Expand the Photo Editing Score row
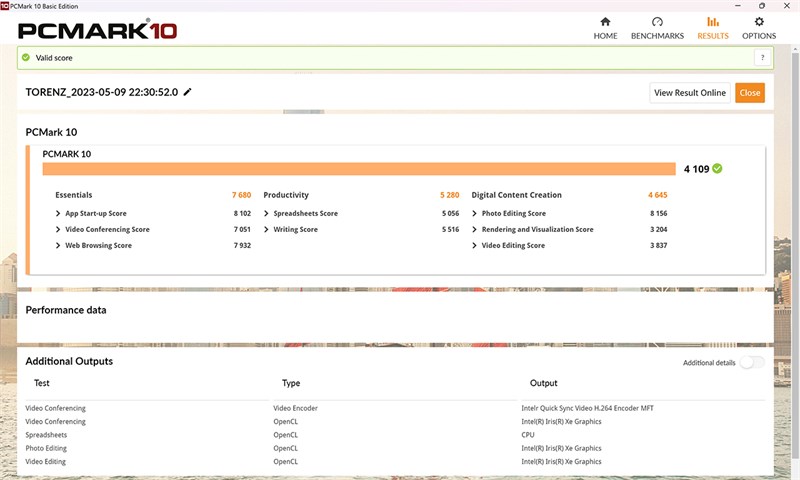Screen dimensions: 800x480 pyautogui.click(x=474, y=213)
